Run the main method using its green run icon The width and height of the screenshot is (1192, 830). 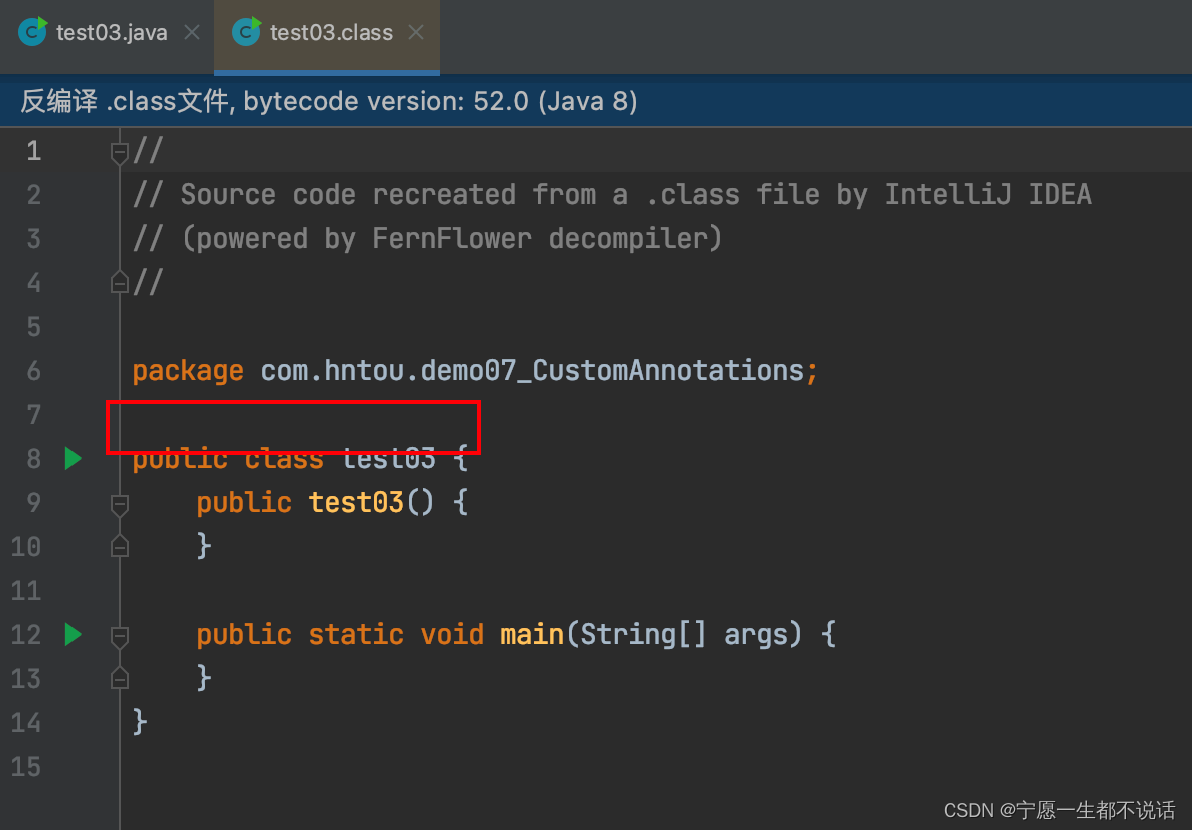(x=71, y=634)
